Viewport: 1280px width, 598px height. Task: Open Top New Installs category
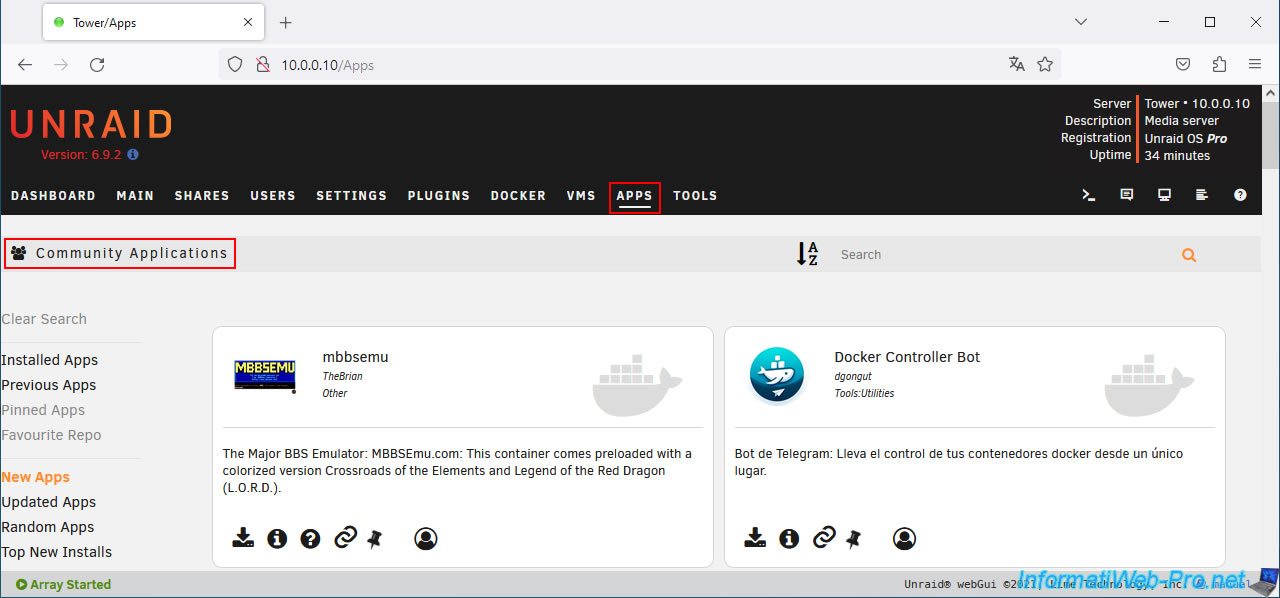[x=57, y=552]
